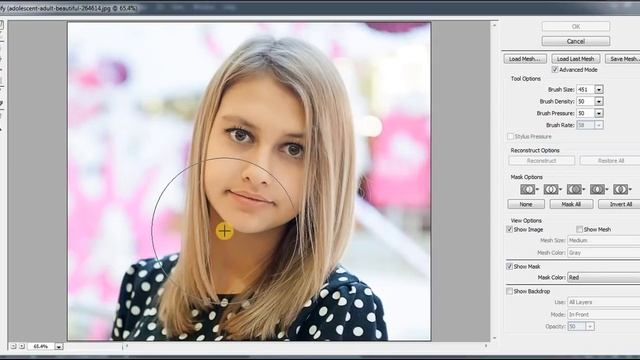This screenshot has width=640, height=360.
Task: Click the Reconstruct button
Action: [x=542, y=161]
